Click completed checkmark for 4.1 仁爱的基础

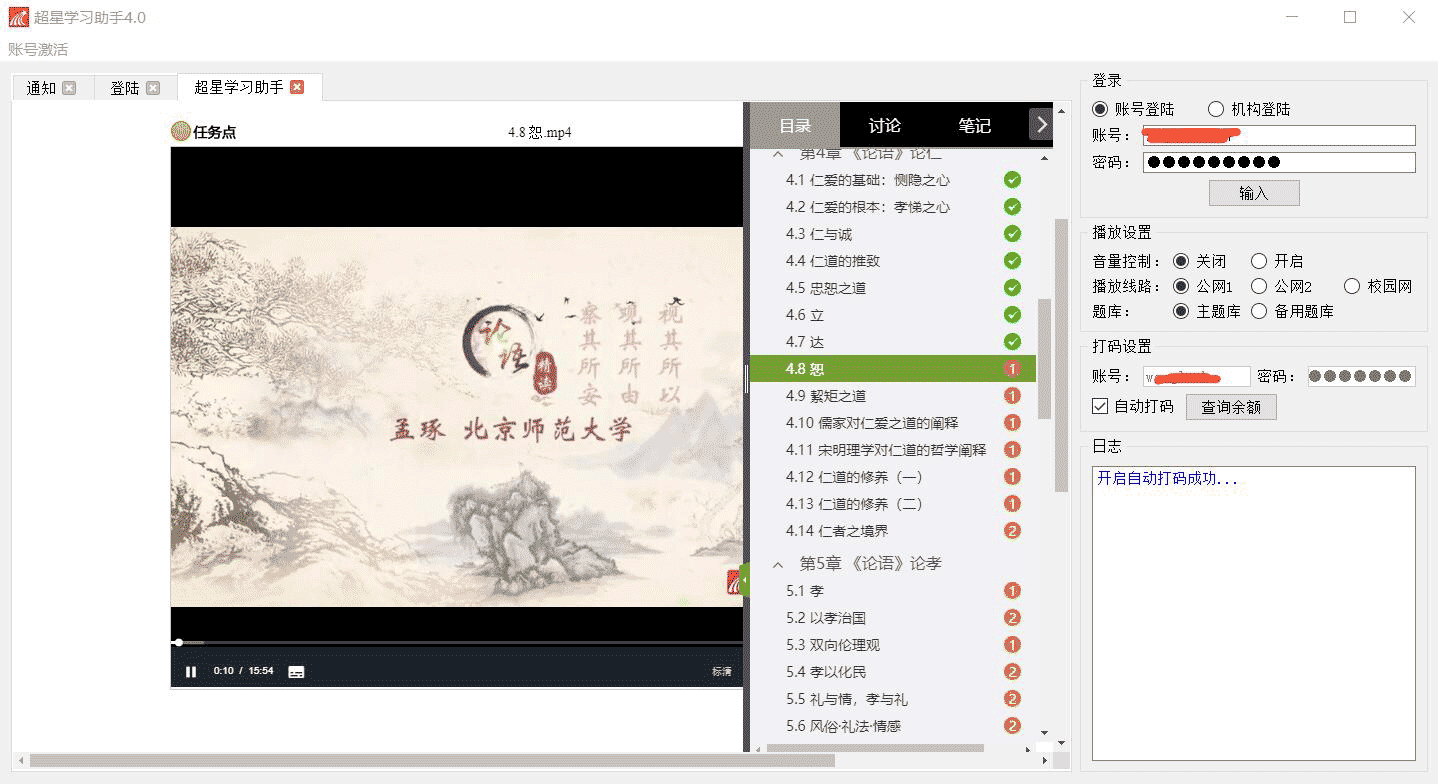[1012, 180]
